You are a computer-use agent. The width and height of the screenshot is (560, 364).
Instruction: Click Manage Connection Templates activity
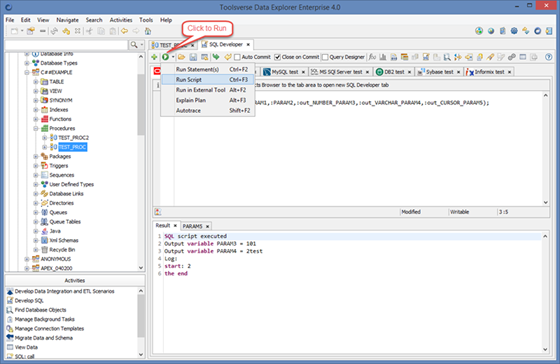[x=49, y=328]
